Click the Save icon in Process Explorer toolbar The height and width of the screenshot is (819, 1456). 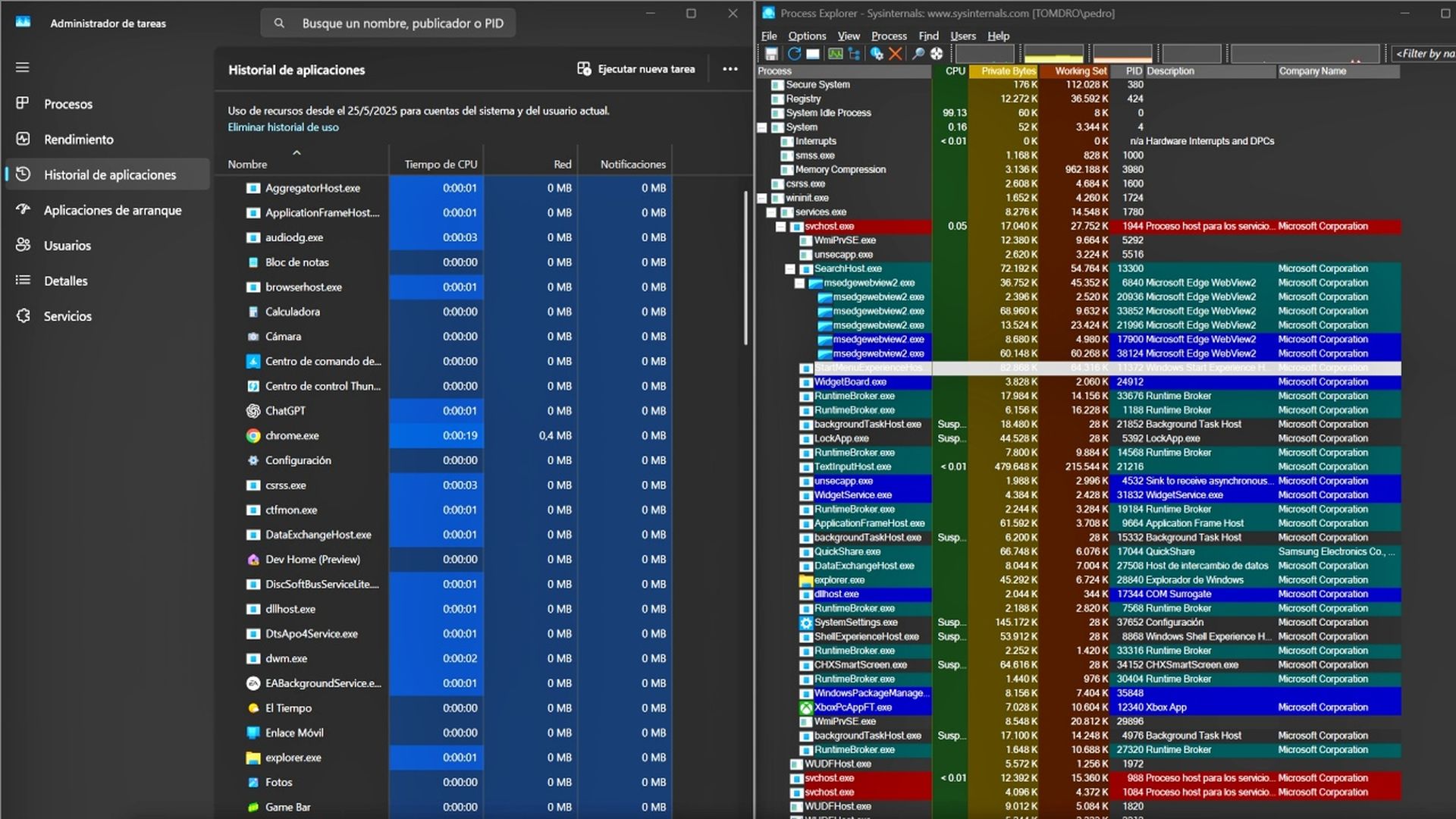(771, 53)
